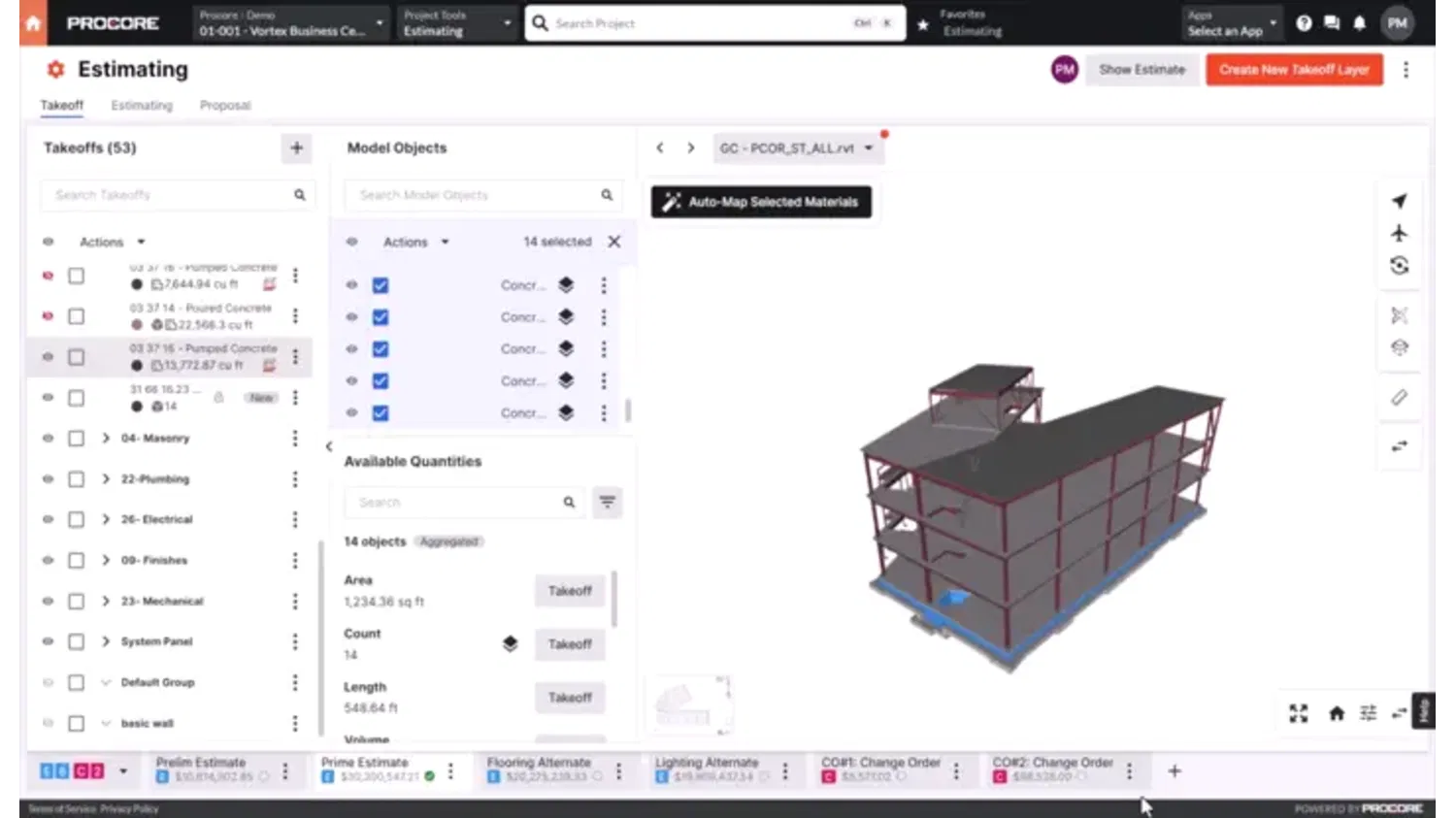Expand the 26- Electrical group
The height and width of the screenshot is (818, 1456).
[106, 520]
